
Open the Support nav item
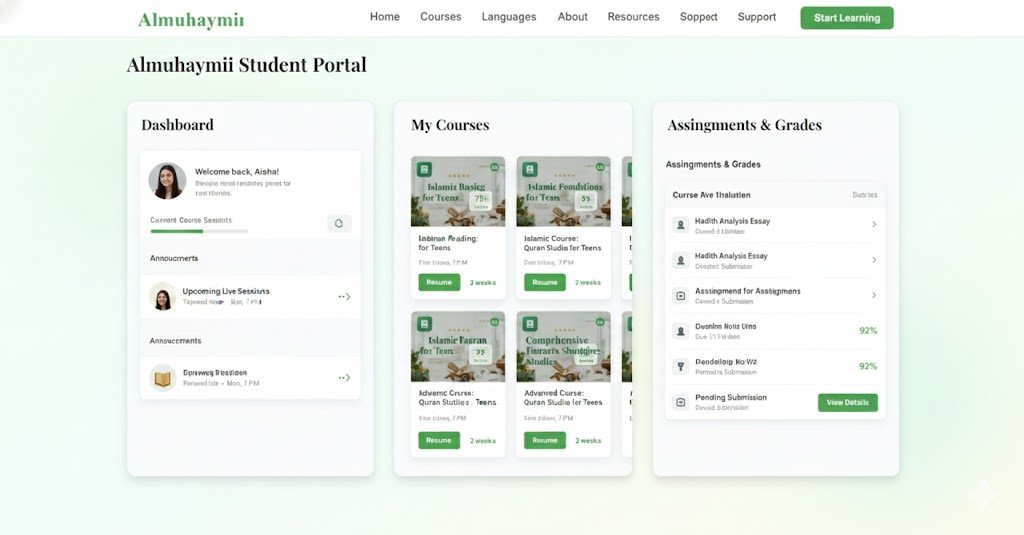pyautogui.click(x=757, y=17)
